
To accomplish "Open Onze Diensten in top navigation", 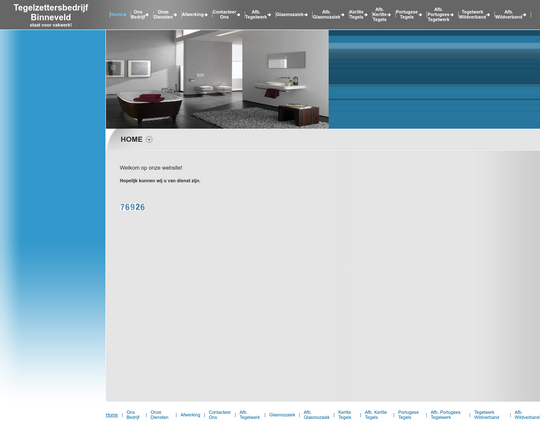I will (x=163, y=14).
